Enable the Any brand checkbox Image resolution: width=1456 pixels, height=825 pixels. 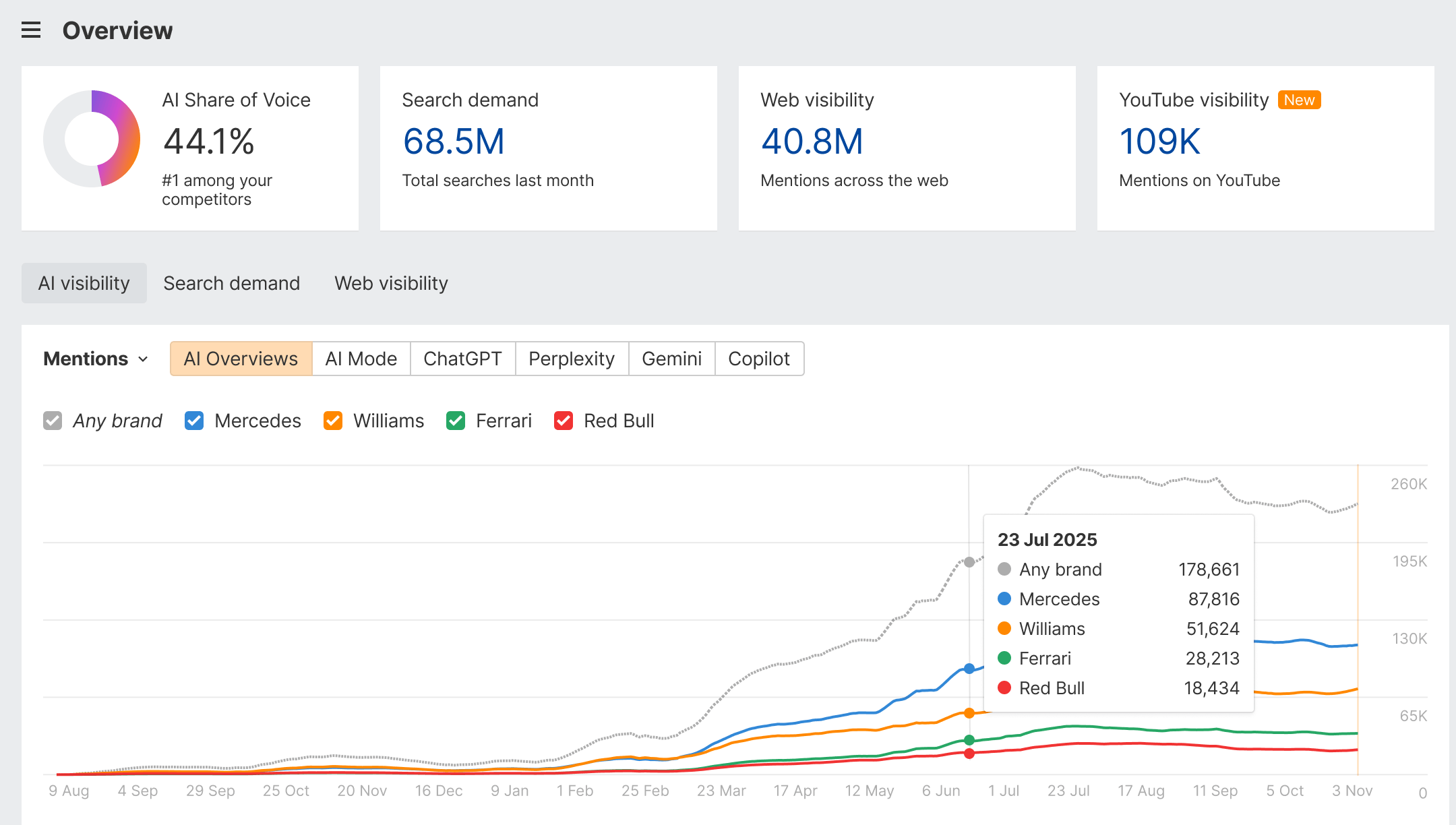coord(52,421)
